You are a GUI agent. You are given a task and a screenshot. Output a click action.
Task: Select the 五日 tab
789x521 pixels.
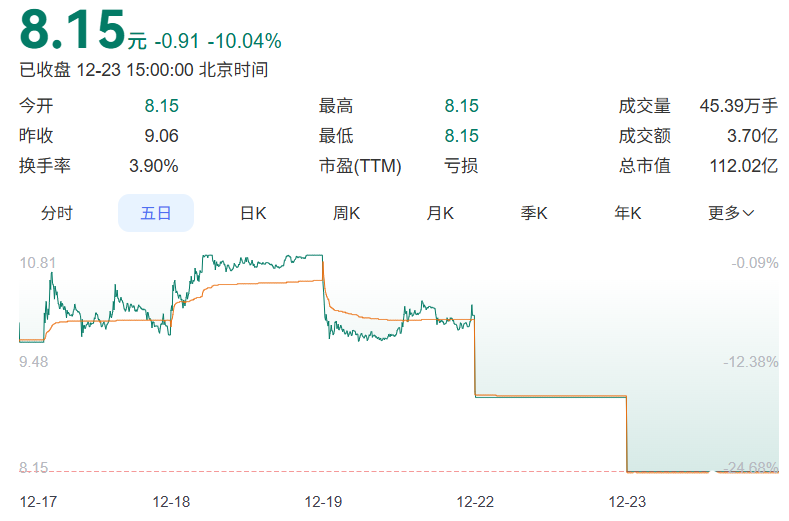tap(155, 213)
